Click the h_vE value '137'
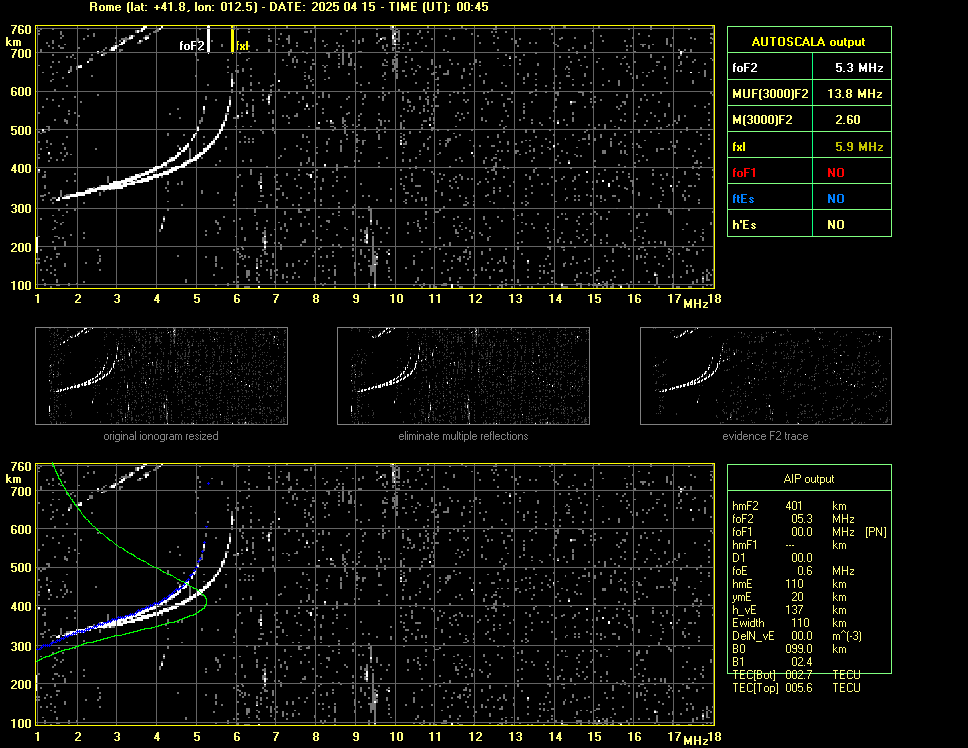This screenshot has height=748, width=968. click(795, 610)
